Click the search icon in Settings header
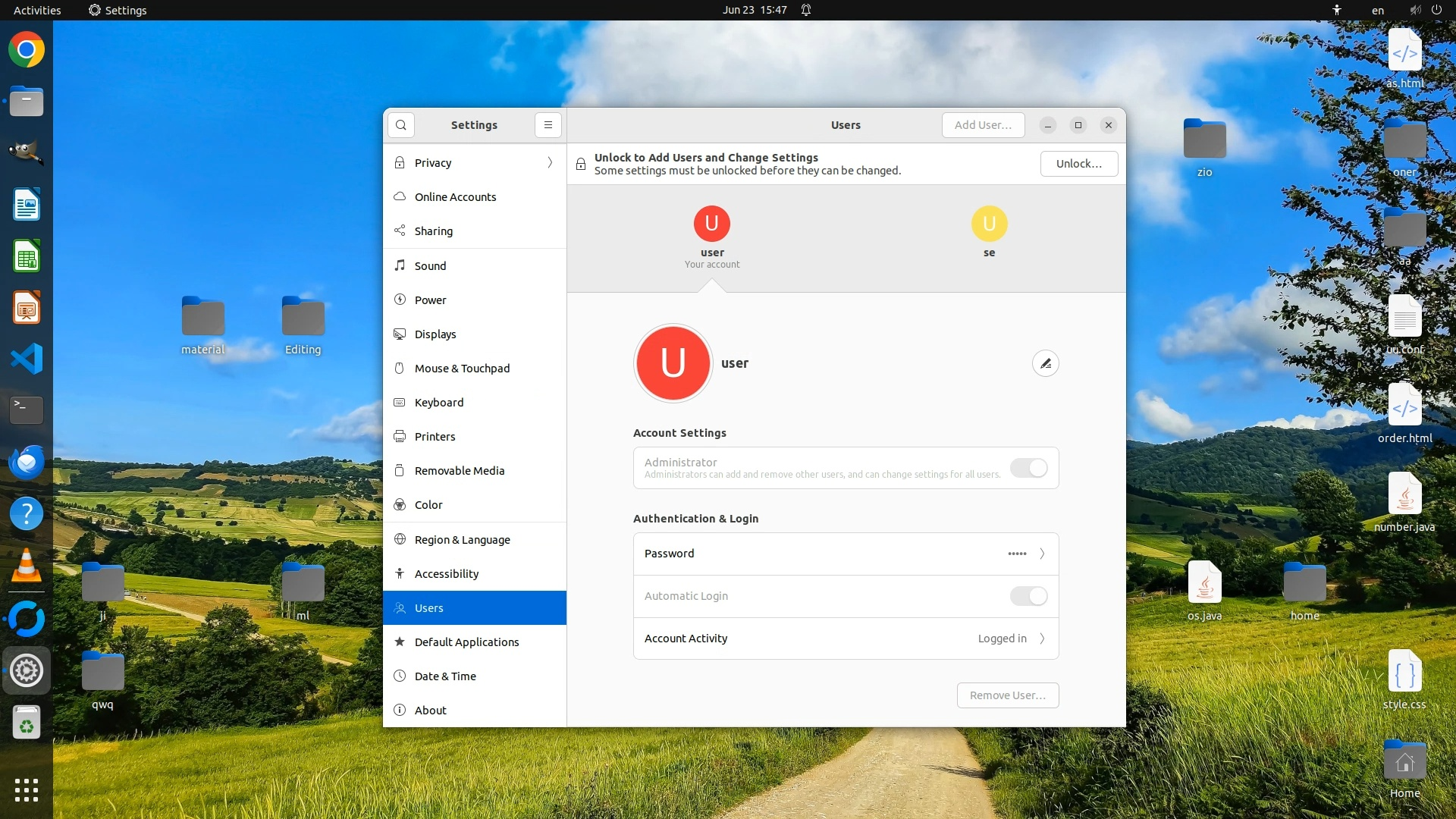 (400, 125)
